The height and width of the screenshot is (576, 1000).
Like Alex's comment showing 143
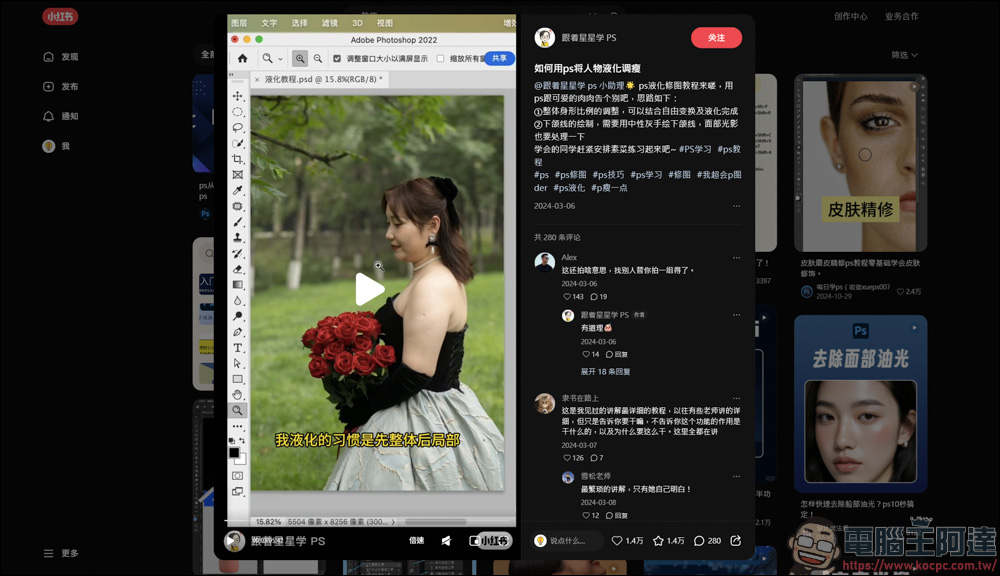(x=567, y=297)
